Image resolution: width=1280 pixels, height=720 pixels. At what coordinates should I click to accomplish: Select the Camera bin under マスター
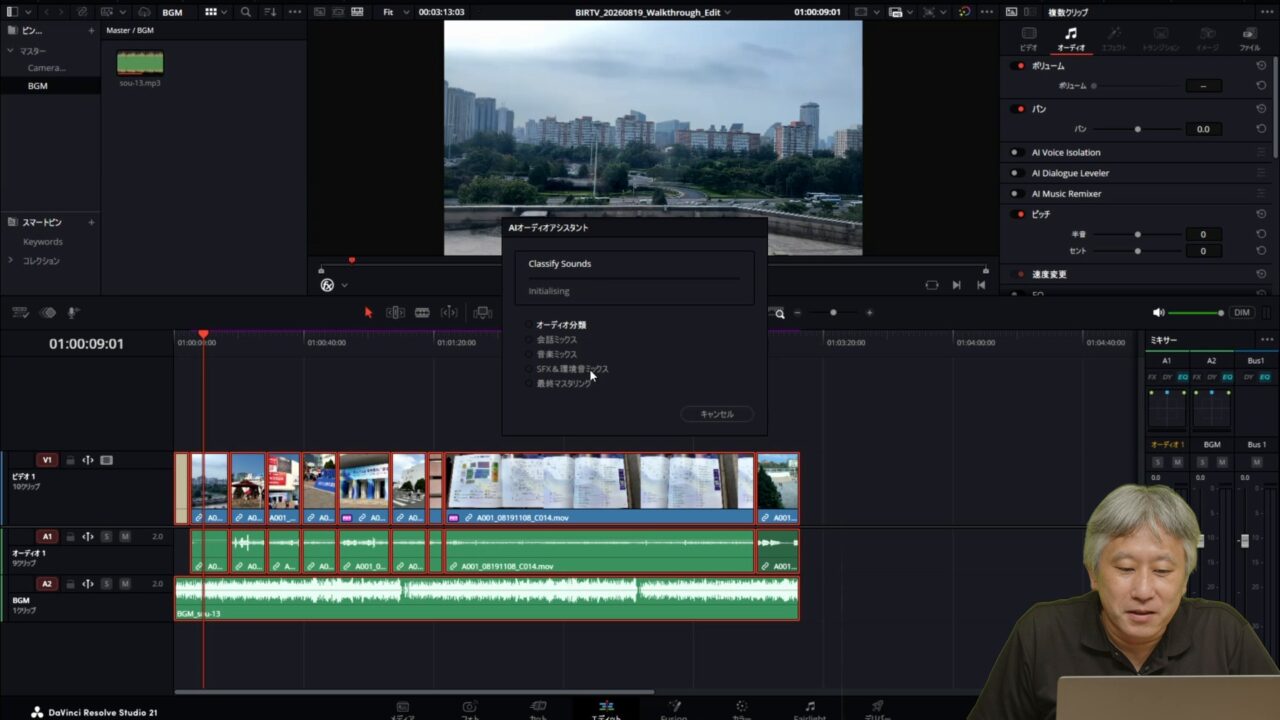pyautogui.click(x=46, y=68)
